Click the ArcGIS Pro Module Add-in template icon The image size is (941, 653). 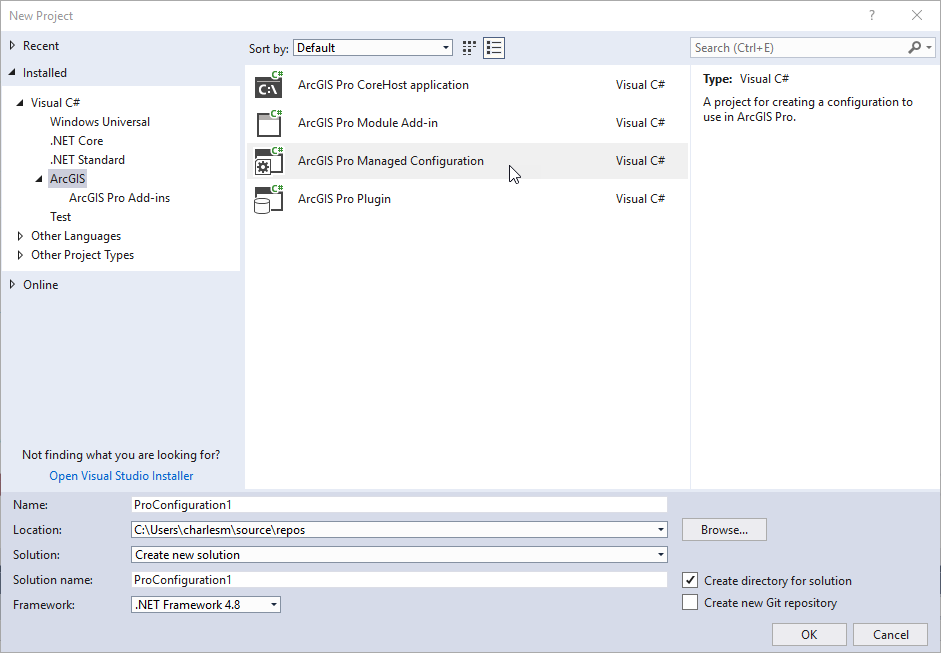(267, 123)
